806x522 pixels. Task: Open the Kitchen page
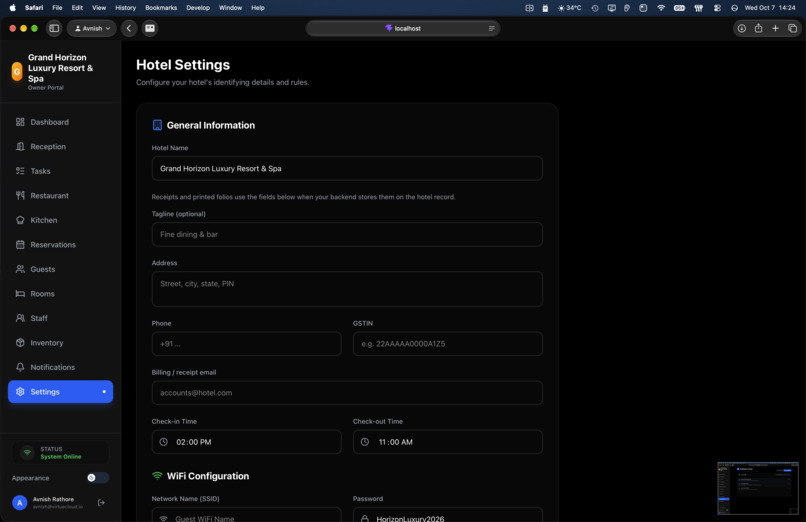[x=60, y=220]
